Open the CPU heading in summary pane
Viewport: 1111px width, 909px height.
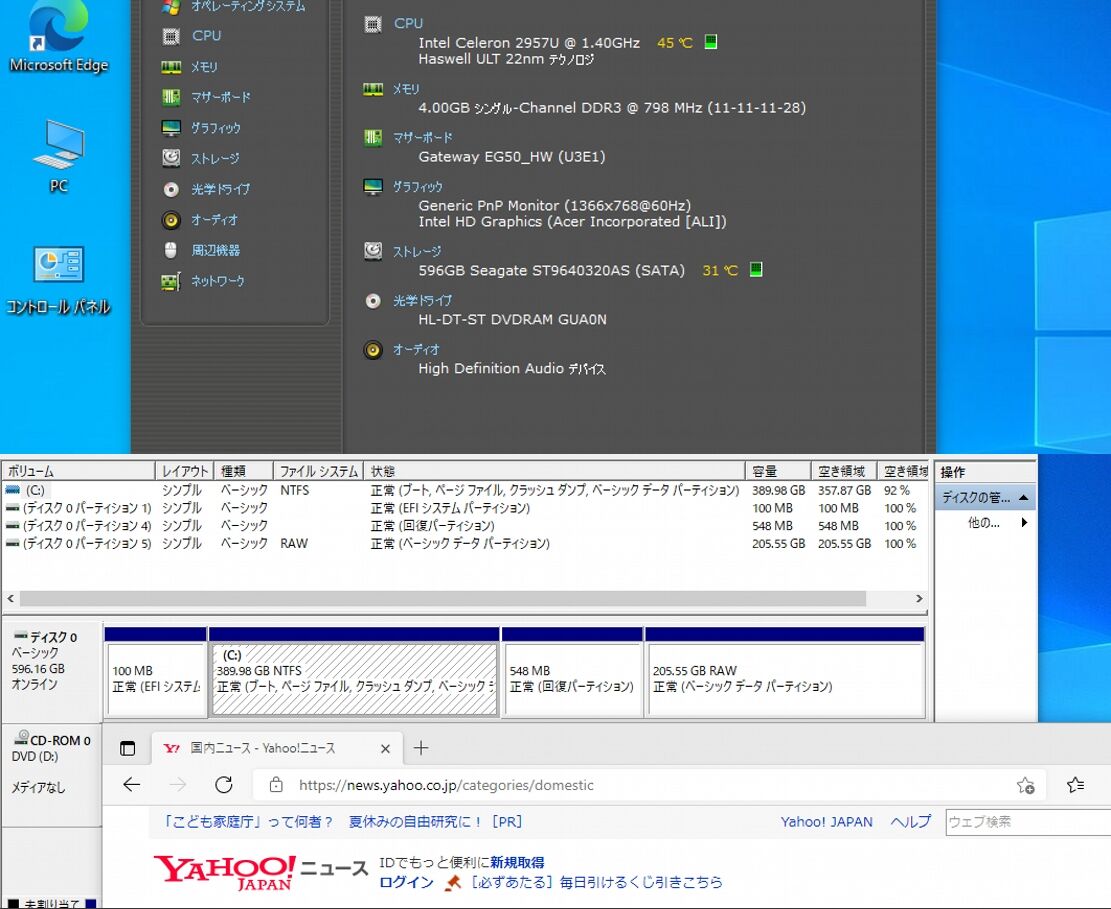click(x=408, y=23)
